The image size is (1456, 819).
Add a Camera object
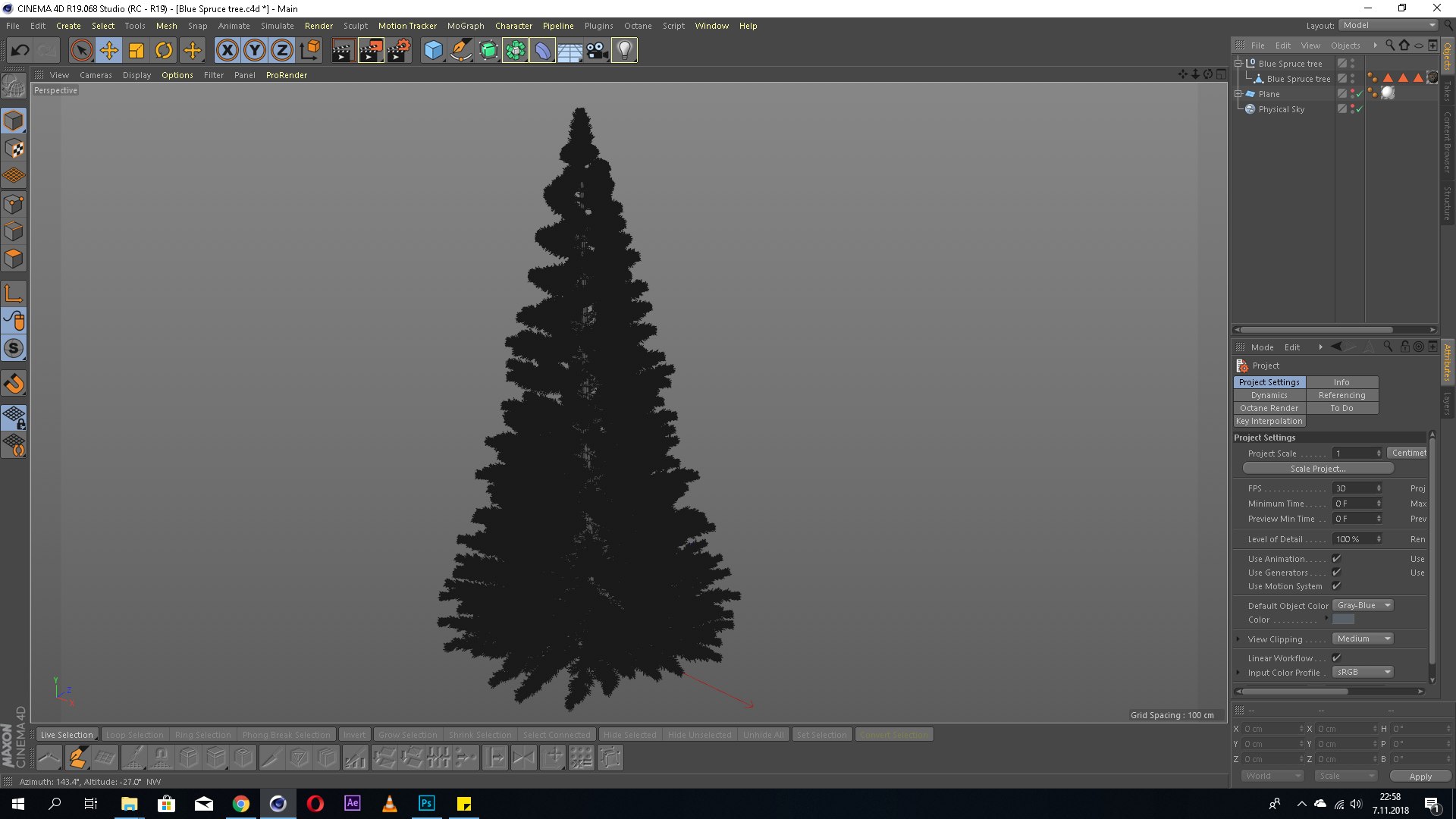[x=597, y=51]
